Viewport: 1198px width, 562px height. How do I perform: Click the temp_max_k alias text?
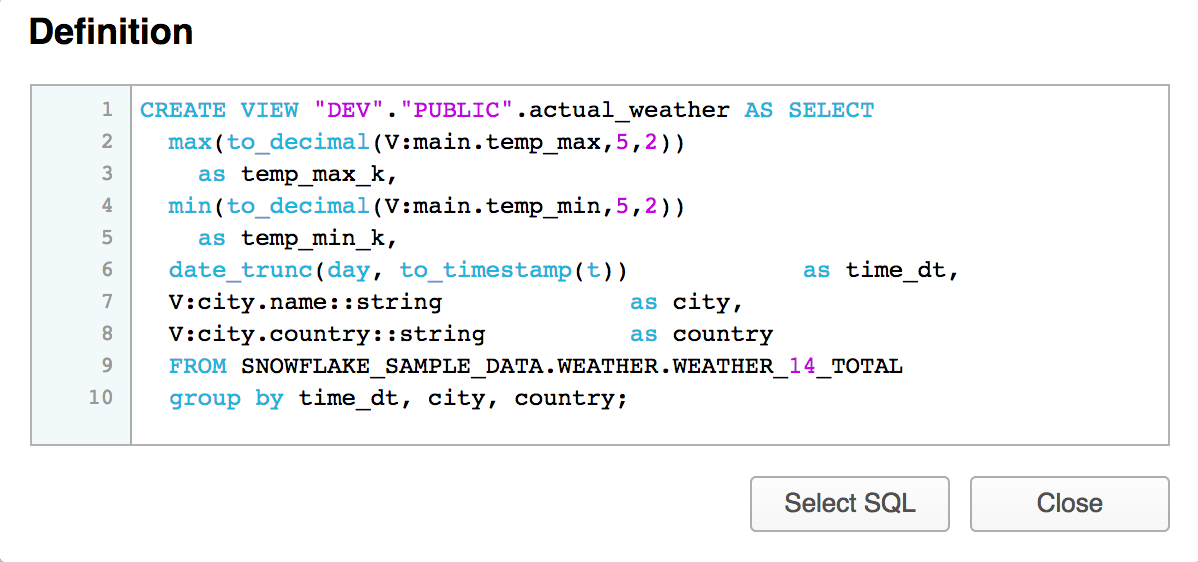[x=319, y=174]
